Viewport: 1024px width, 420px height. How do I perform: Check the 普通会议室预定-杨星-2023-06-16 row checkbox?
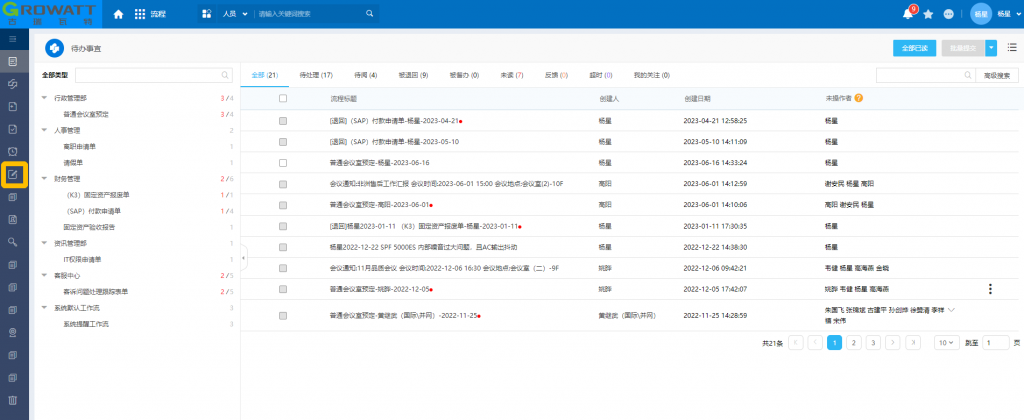click(283, 163)
